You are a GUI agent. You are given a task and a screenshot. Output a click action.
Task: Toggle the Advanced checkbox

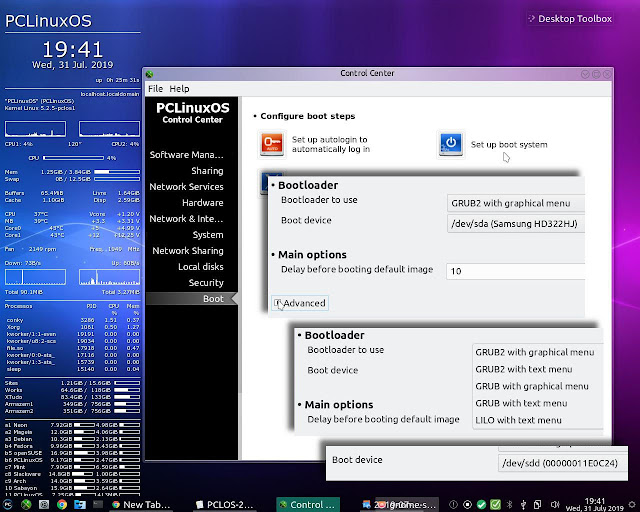coord(278,303)
